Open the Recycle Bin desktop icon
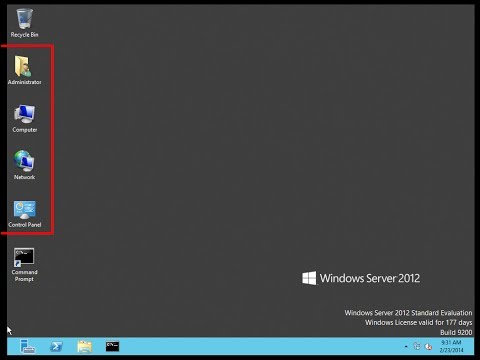 (24, 23)
